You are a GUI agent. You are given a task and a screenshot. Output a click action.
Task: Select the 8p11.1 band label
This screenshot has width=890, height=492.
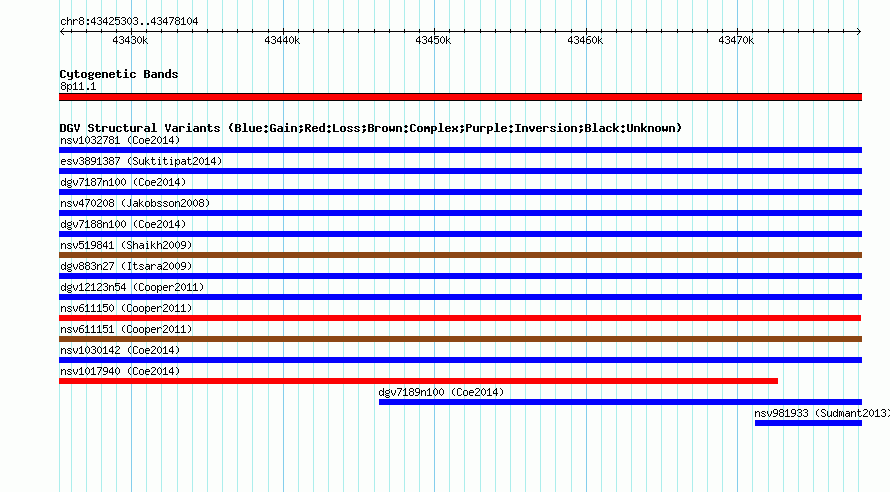(x=78, y=86)
